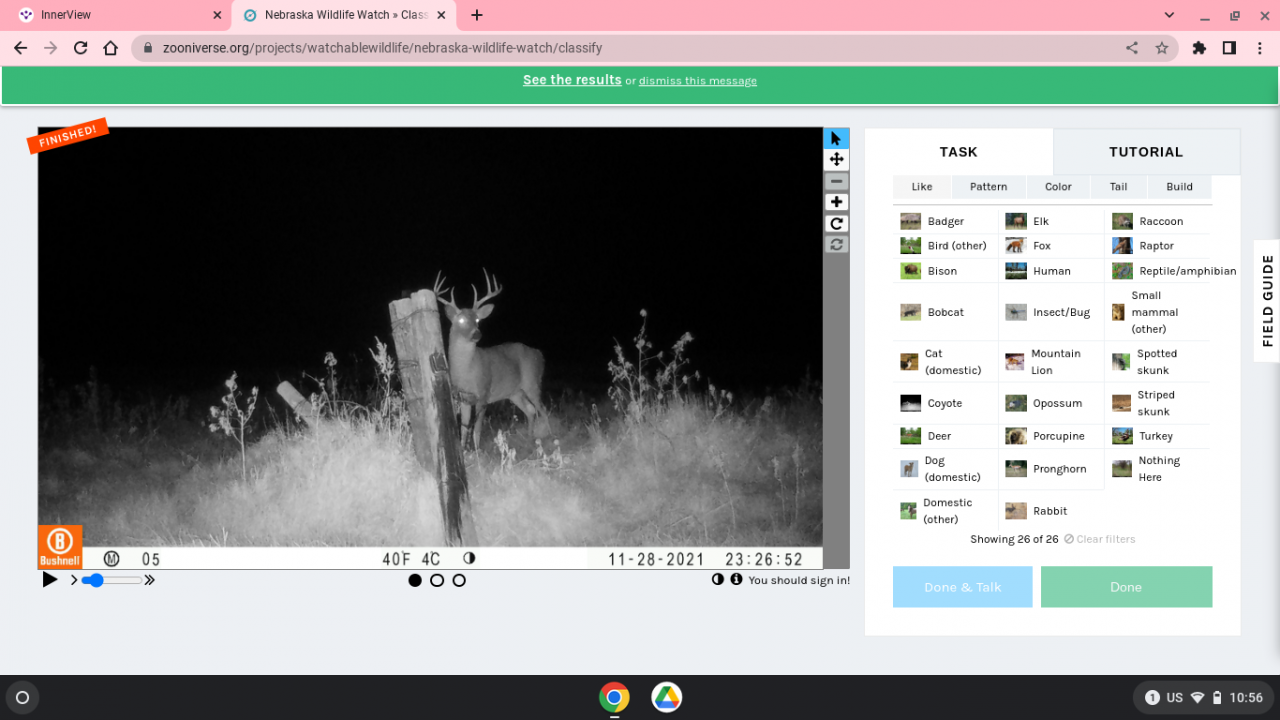This screenshot has height=720, width=1280.
Task: Open the FIELD GUIDE side tab
Action: point(1267,300)
